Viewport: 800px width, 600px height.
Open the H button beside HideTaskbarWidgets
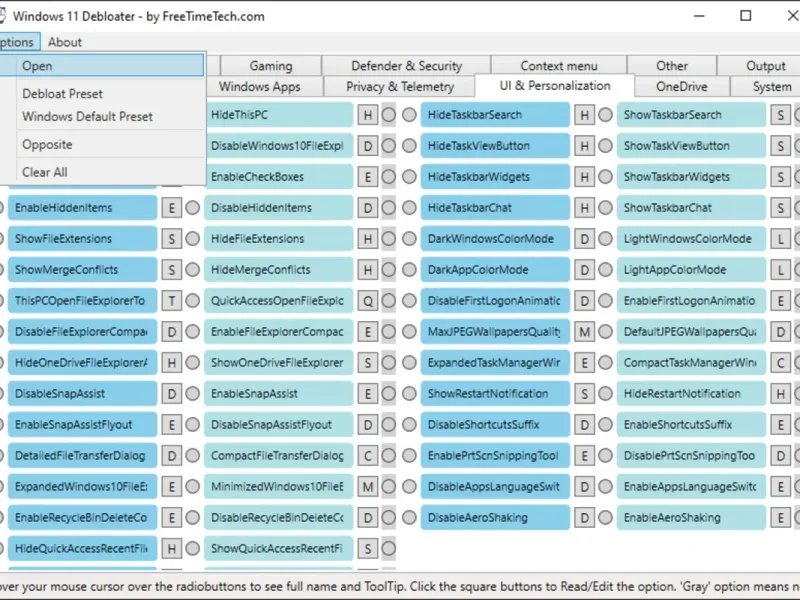(x=585, y=177)
